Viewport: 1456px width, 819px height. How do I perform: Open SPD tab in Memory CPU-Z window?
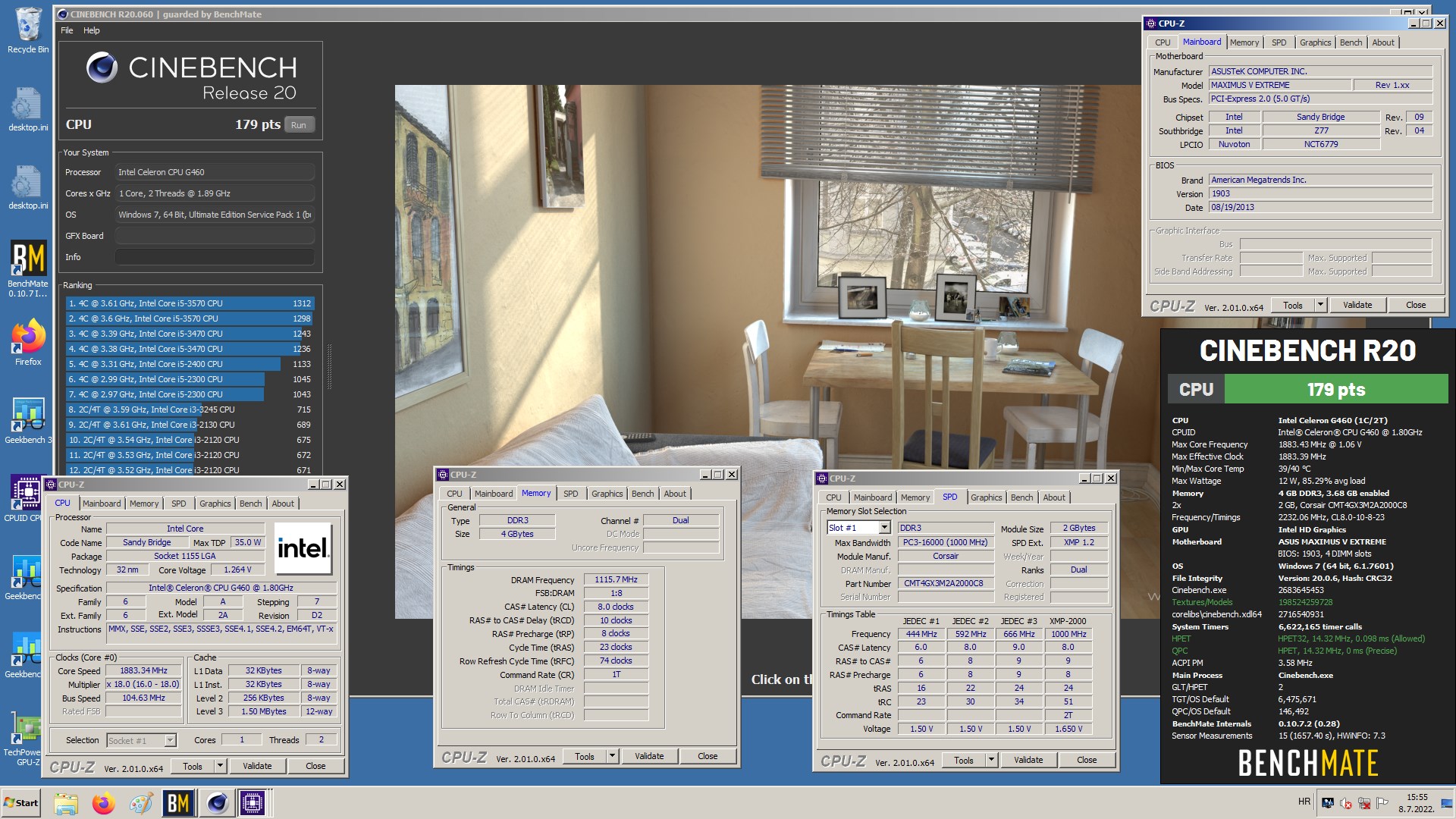coord(570,494)
